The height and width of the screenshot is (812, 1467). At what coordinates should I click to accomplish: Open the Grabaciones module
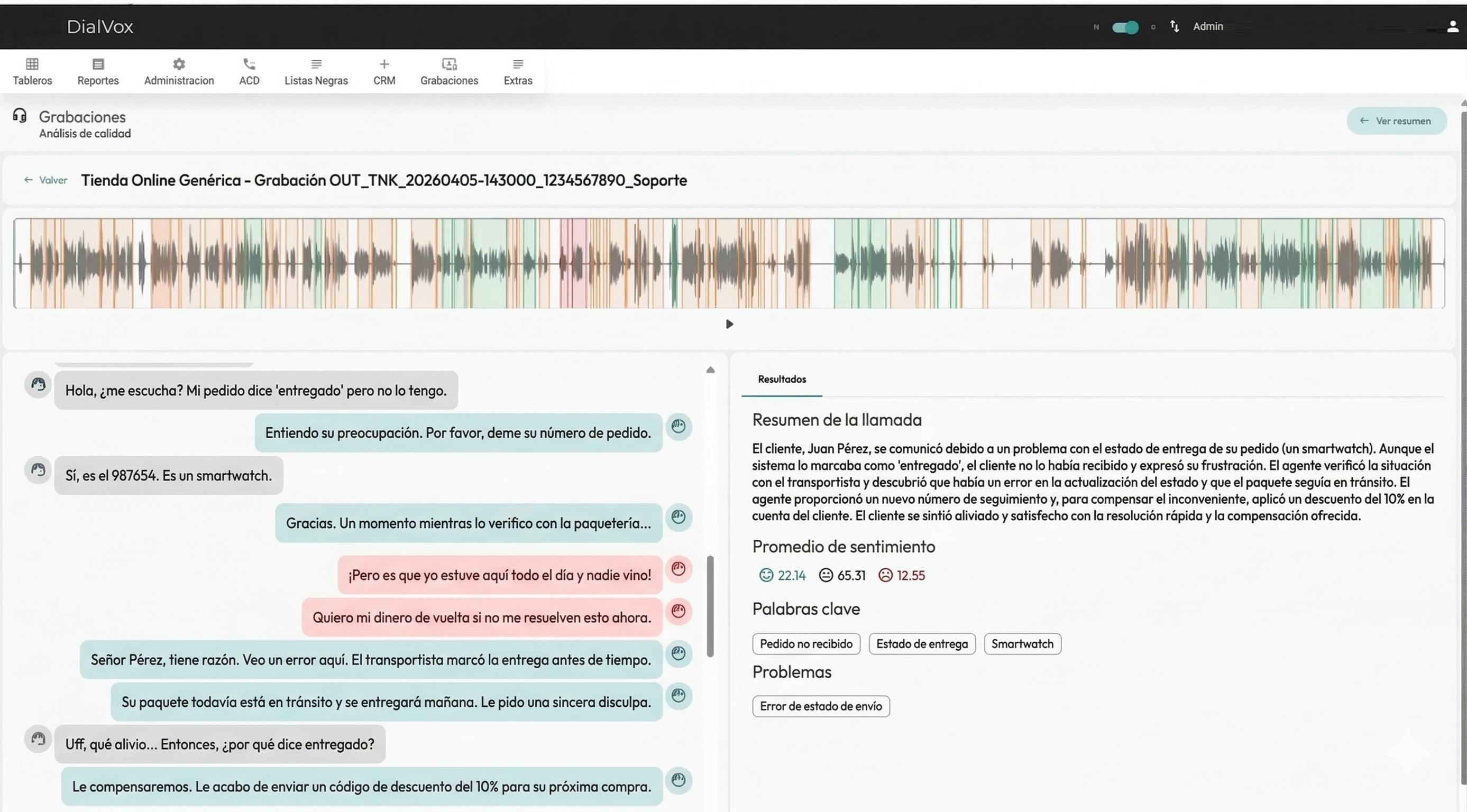(449, 71)
